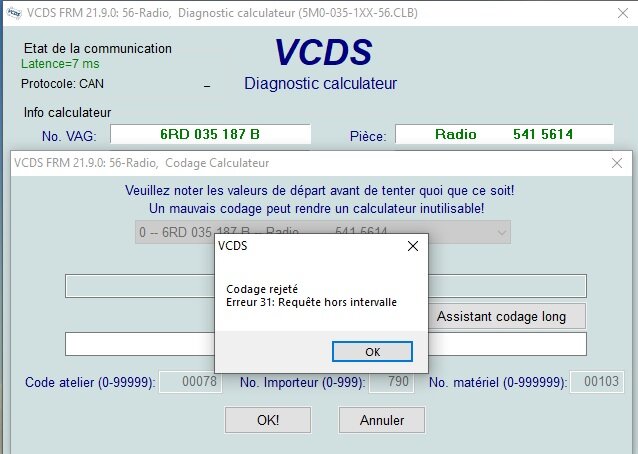Click the Annuler button
The width and height of the screenshot is (638, 454).
click(382, 420)
